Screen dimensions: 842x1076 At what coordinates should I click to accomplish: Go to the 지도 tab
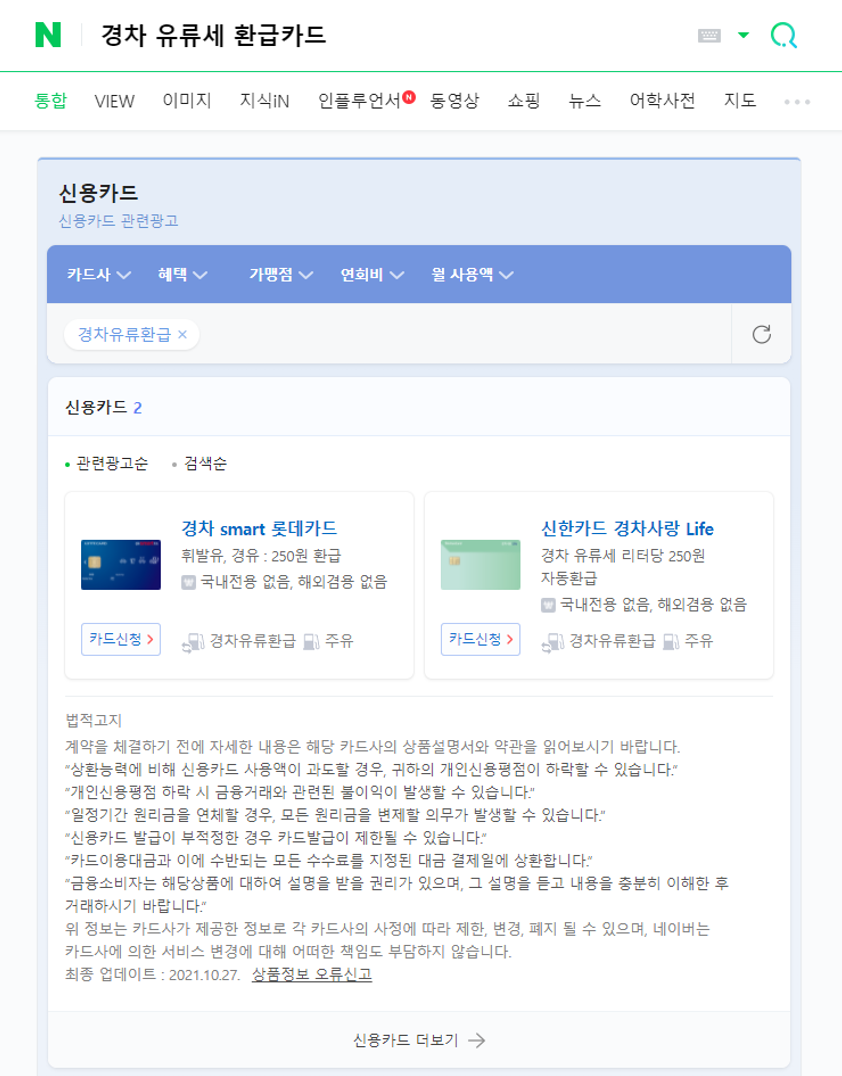point(740,101)
